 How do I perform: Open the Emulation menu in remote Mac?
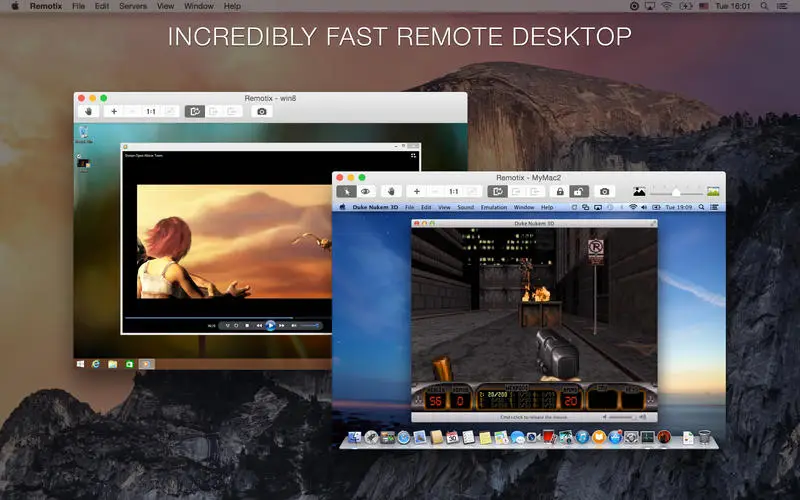pos(493,208)
